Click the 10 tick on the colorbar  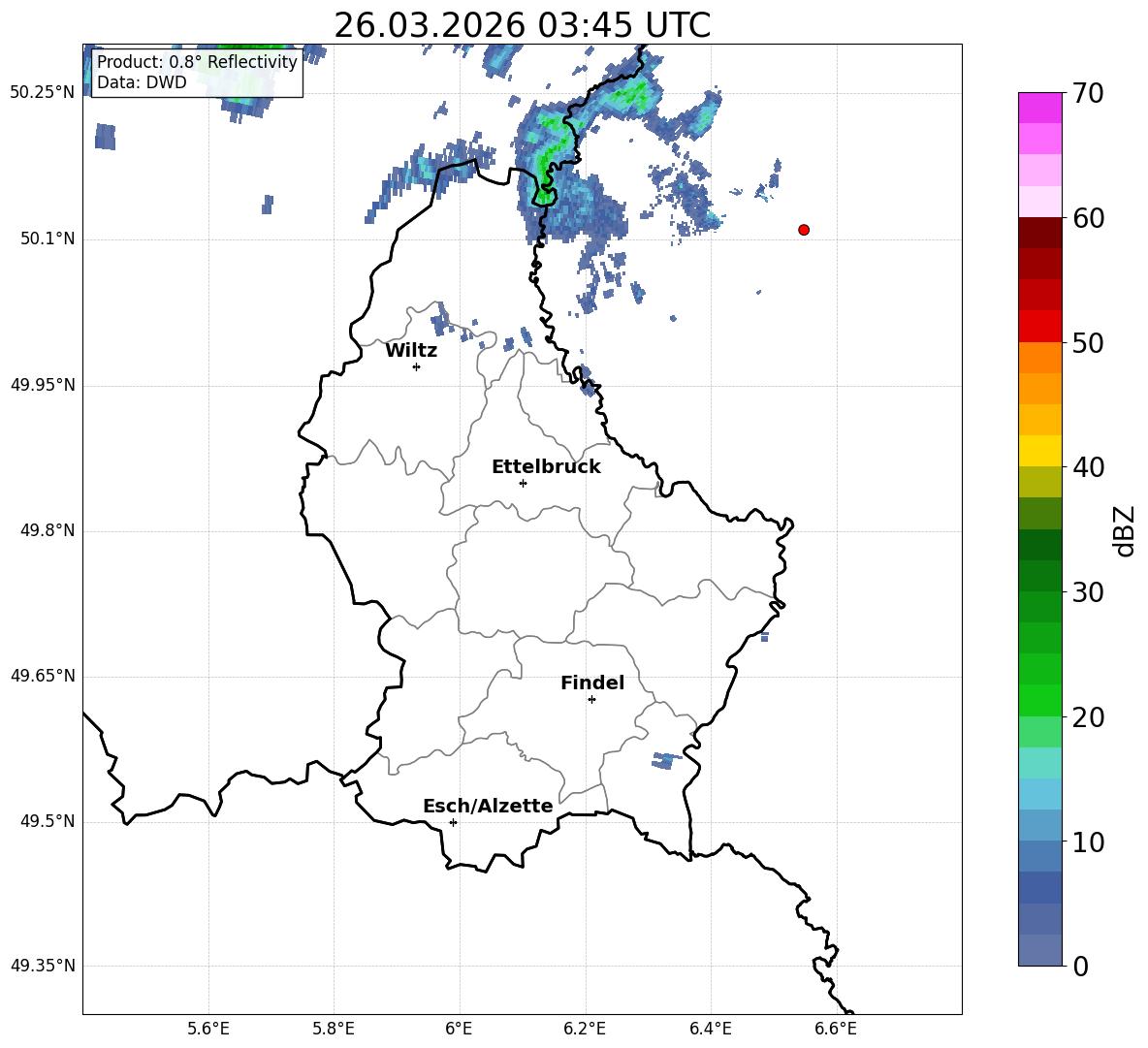[x=1088, y=842]
